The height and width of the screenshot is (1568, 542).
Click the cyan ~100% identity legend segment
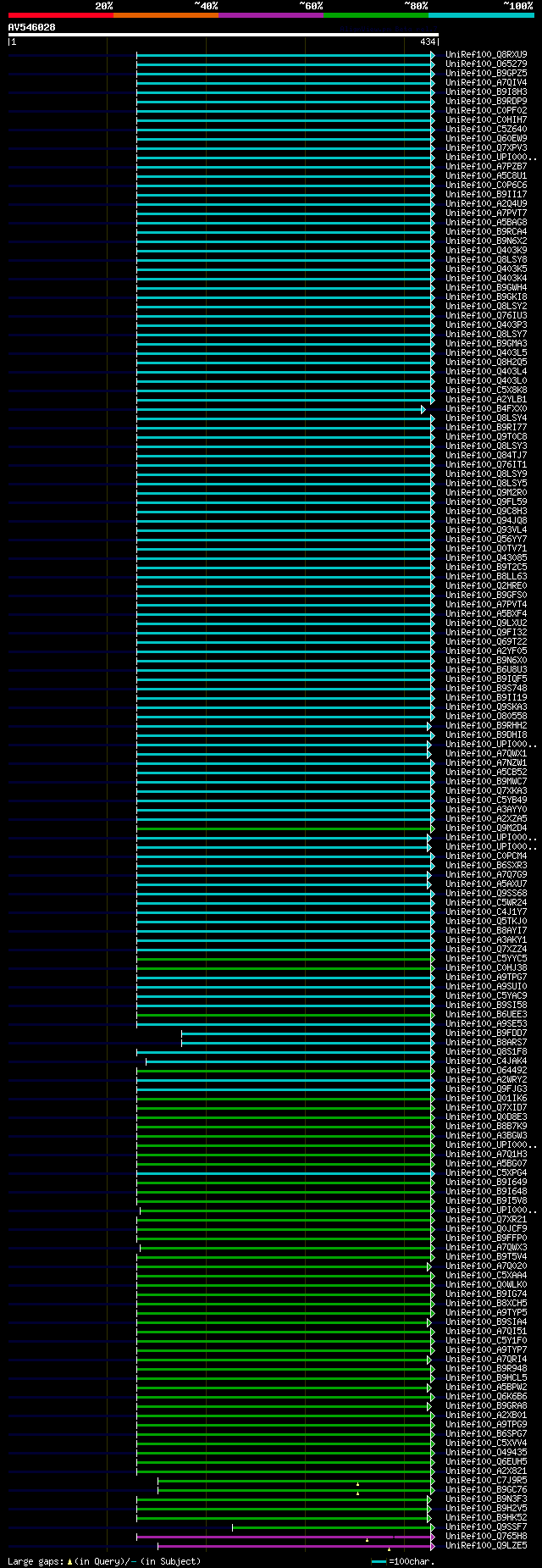point(480,15)
